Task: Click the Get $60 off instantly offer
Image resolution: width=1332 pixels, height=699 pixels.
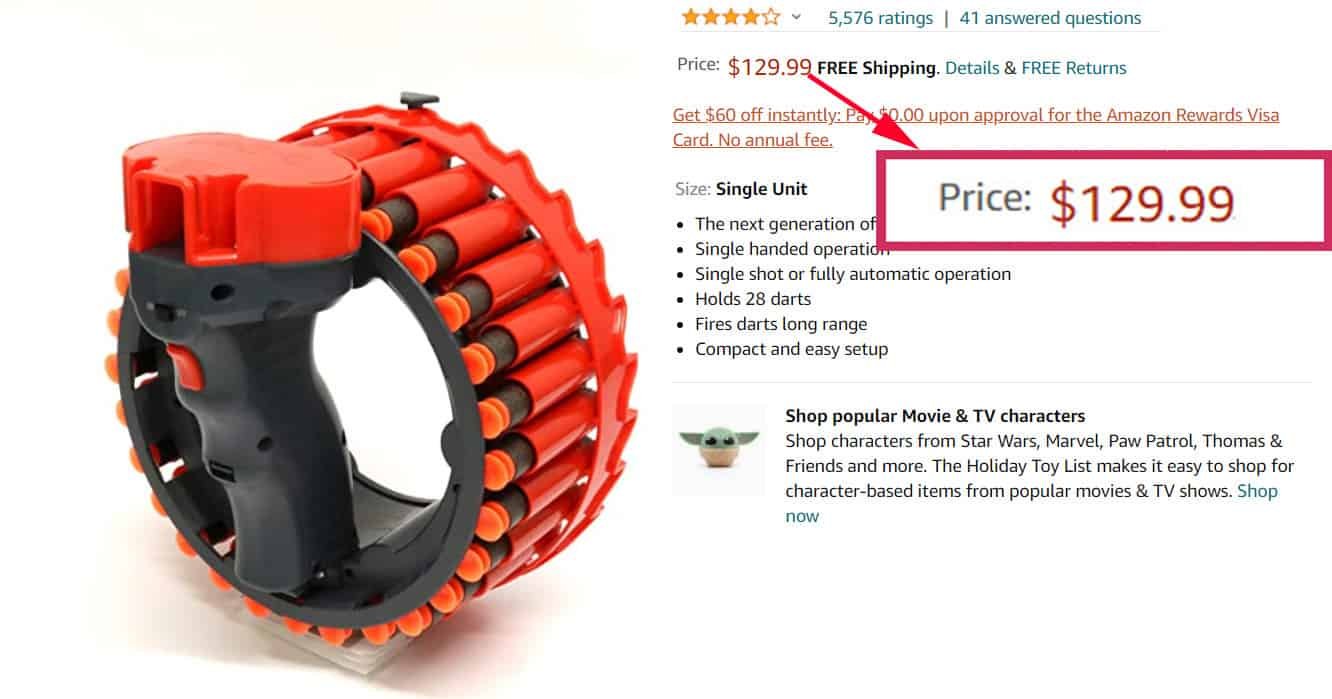Action: (976, 127)
